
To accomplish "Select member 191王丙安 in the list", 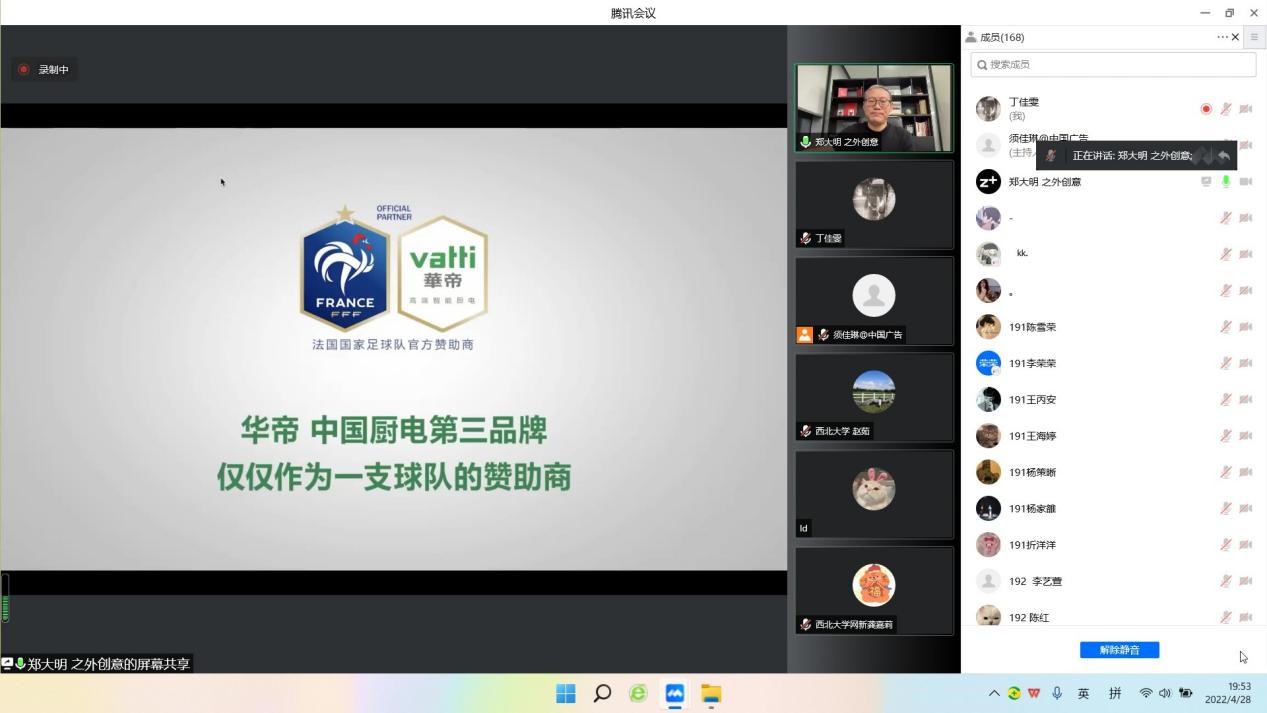I will pyautogui.click(x=1113, y=400).
